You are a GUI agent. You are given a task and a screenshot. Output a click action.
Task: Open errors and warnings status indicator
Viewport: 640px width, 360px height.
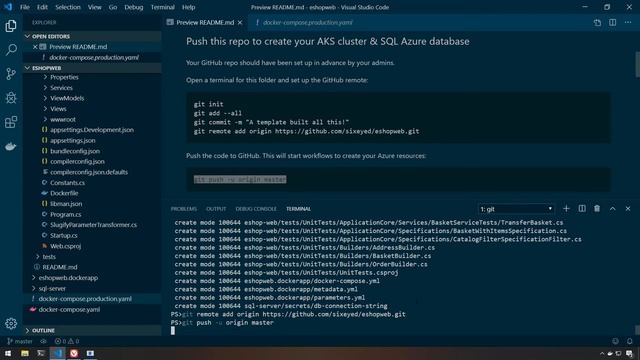click(67, 341)
